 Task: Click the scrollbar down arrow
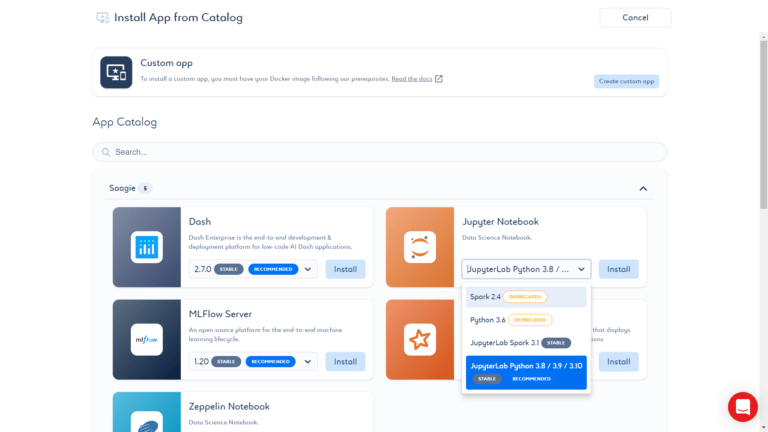tap(764, 428)
